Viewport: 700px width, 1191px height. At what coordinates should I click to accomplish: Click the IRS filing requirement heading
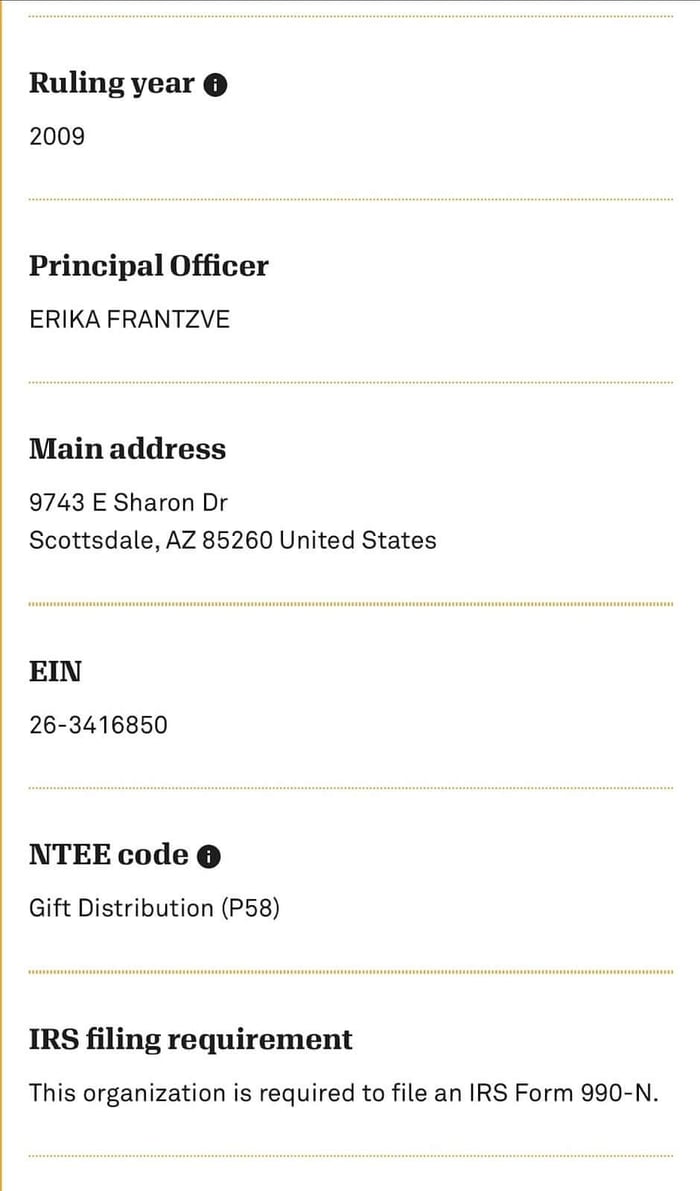190,1040
